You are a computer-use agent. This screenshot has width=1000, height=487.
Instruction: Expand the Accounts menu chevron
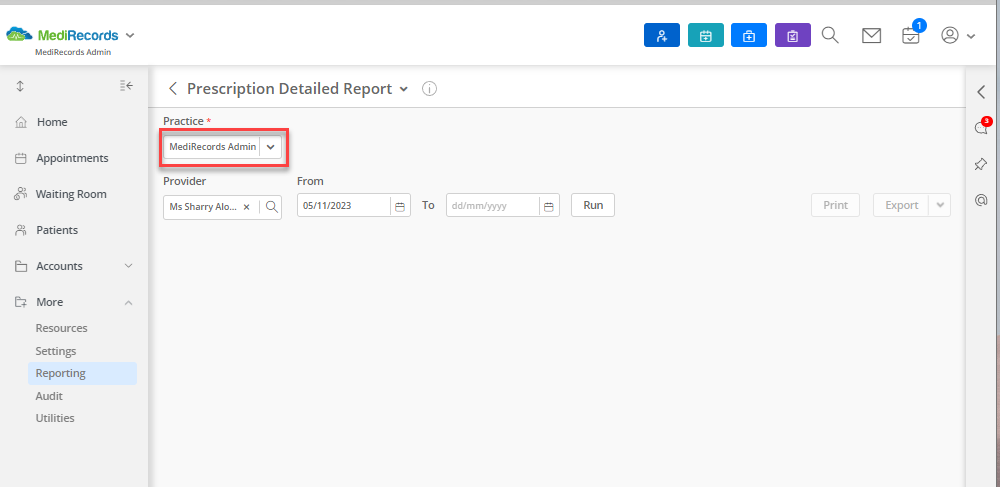pyautogui.click(x=128, y=266)
